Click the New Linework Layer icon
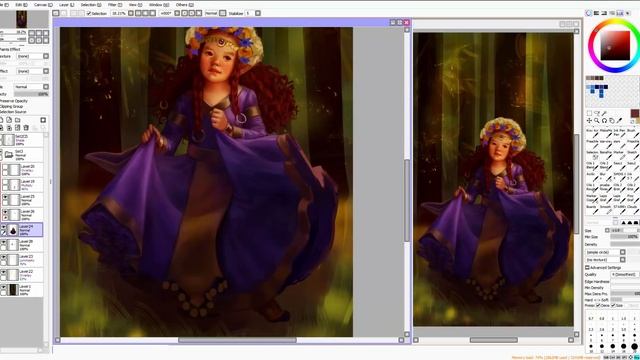Image resolution: width=640 pixels, height=360 pixels. click(9, 120)
